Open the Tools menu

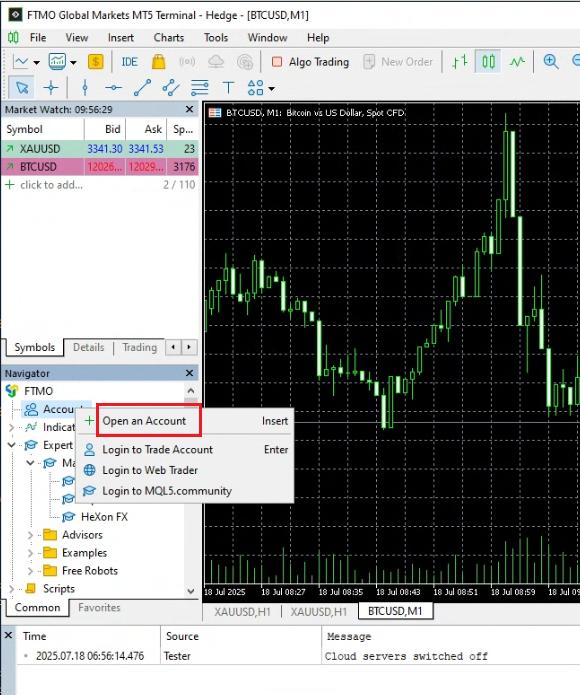pyautogui.click(x=216, y=38)
